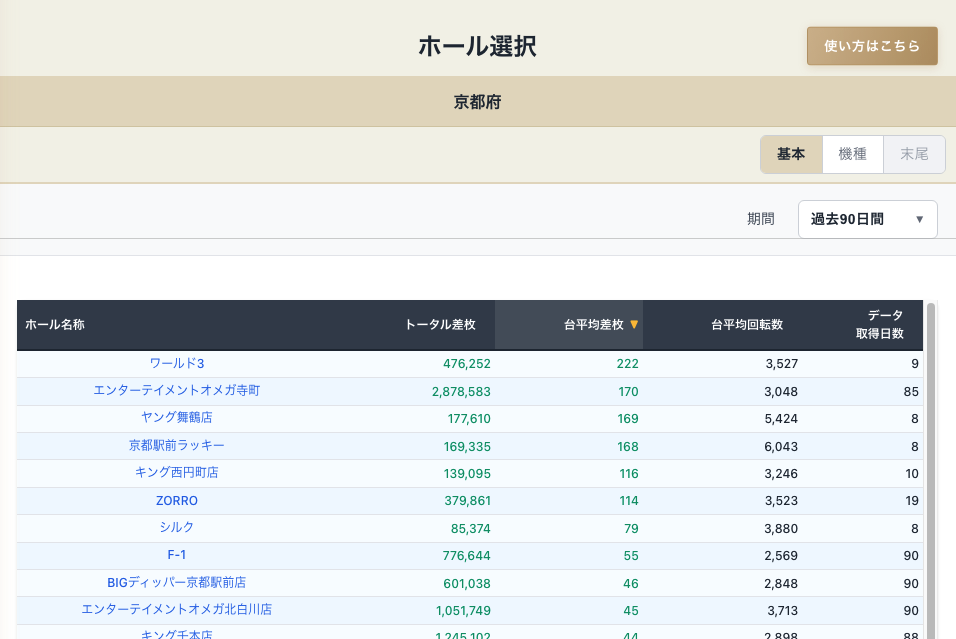
Task: Open the 京都駅前ラッキー hall link
Action: click(177, 445)
